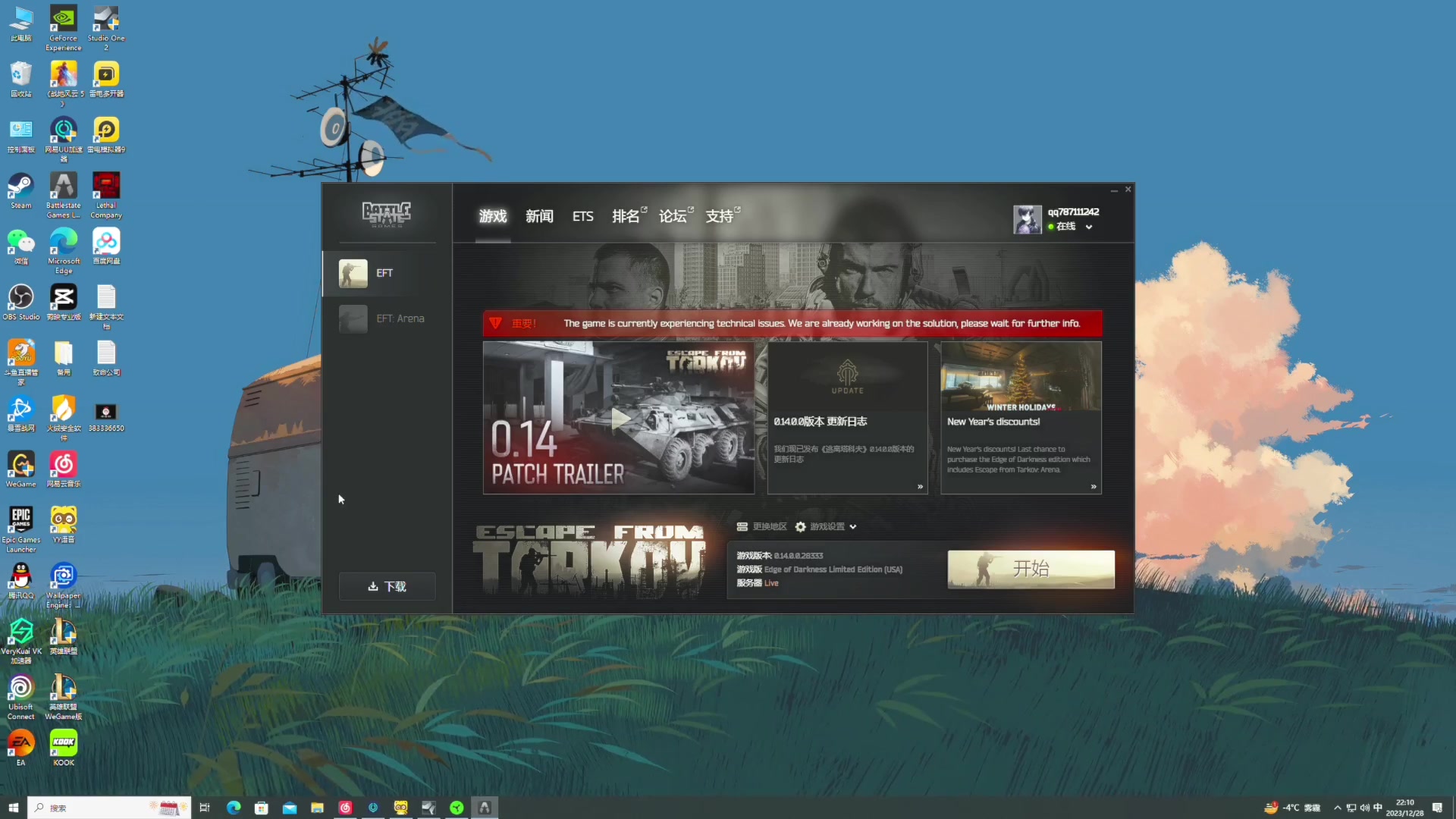Screen dimensions: 1456x819
Task: Select Ubisoft Connect desktop icon
Action: pos(21,697)
